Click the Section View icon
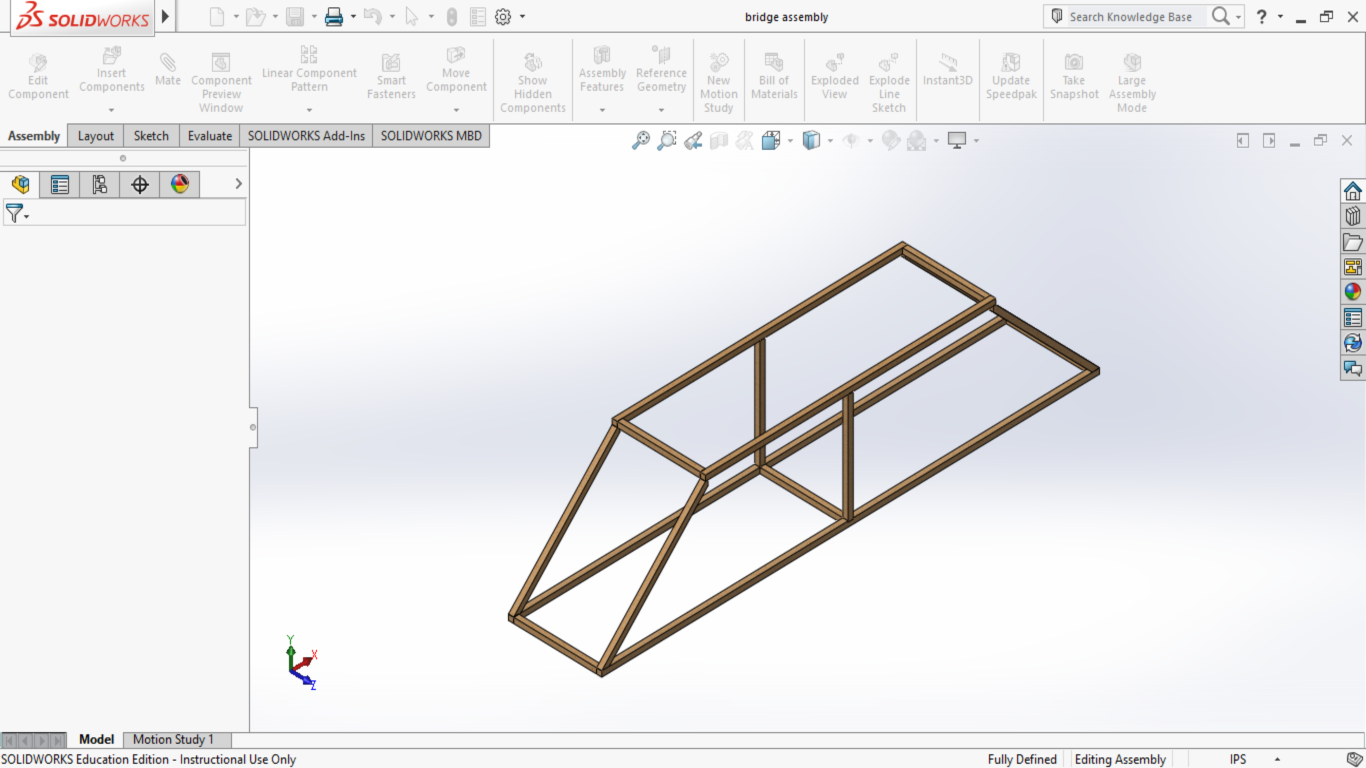The height and width of the screenshot is (768, 1366). 719,141
